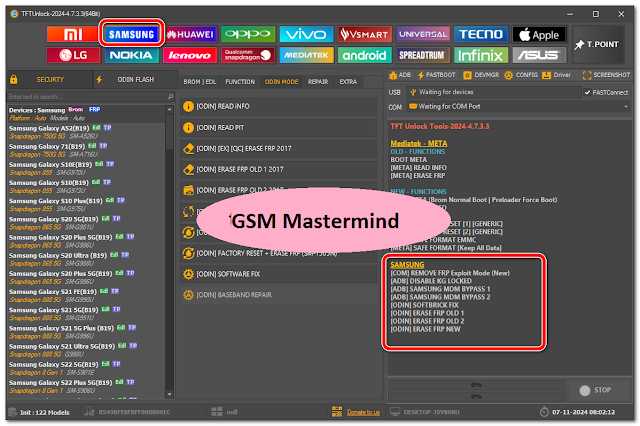Open the Qualcomm Snapdragon section
Screen dimensions: 640x426
point(248,55)
